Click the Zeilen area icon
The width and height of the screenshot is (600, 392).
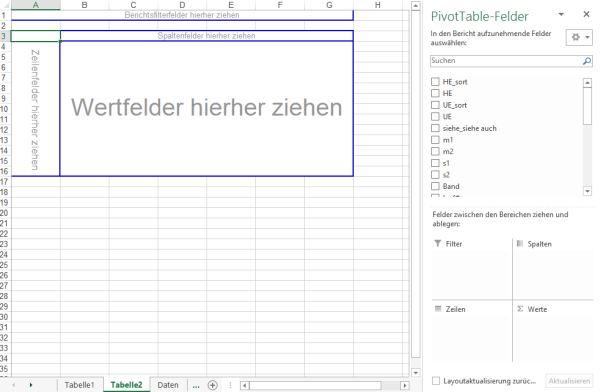coord(438,309)
